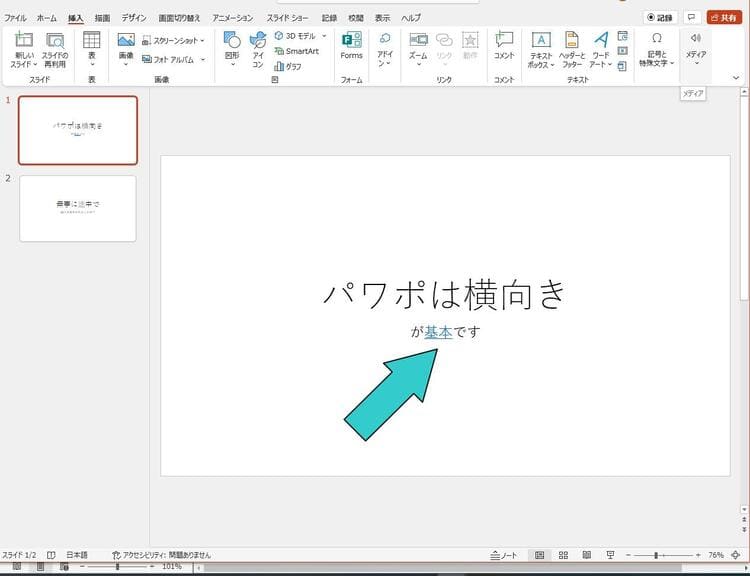Open the File (ファイル) tab
Screen dimensions: 750x576
pyautogui.click(x=15, y=18)
